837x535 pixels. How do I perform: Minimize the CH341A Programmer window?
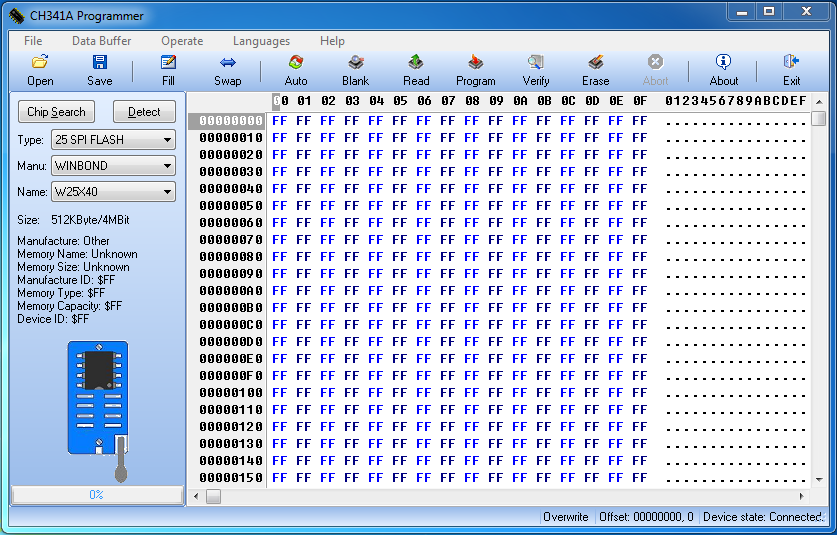(742, 12)
